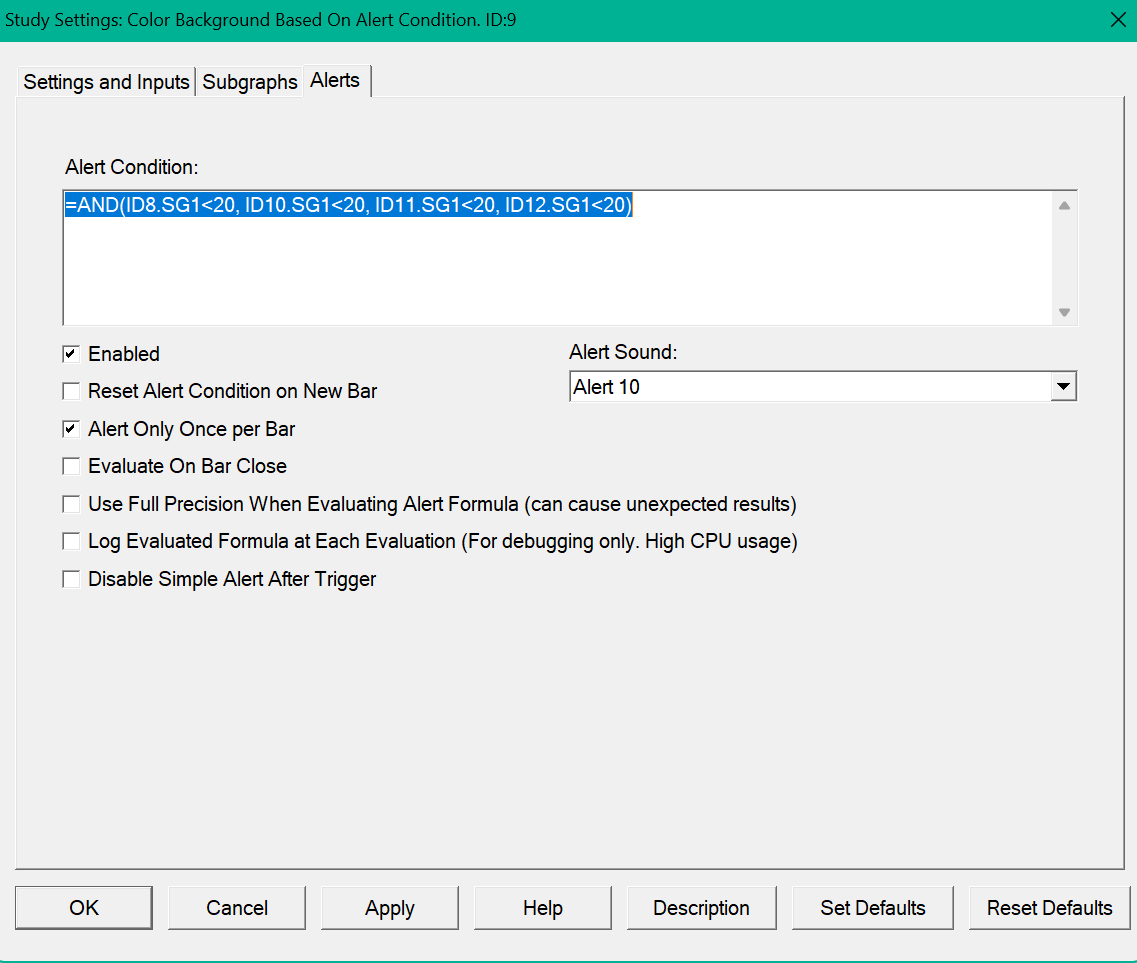1137x963 pixels.
Task: Apply the alert settings
Action: 390,908
